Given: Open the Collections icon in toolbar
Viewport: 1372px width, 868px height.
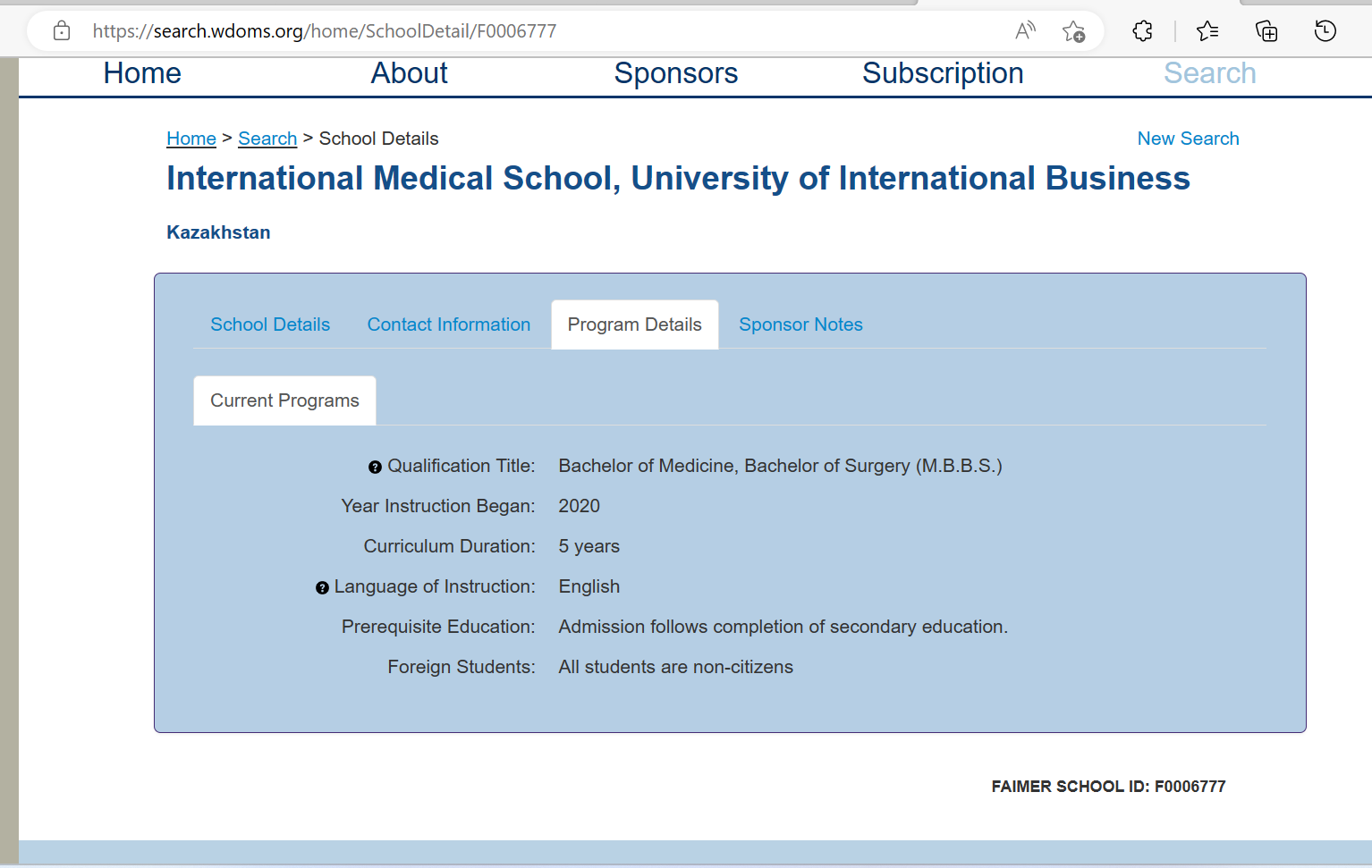Looking at the screenshot, I should point(1266,31).
